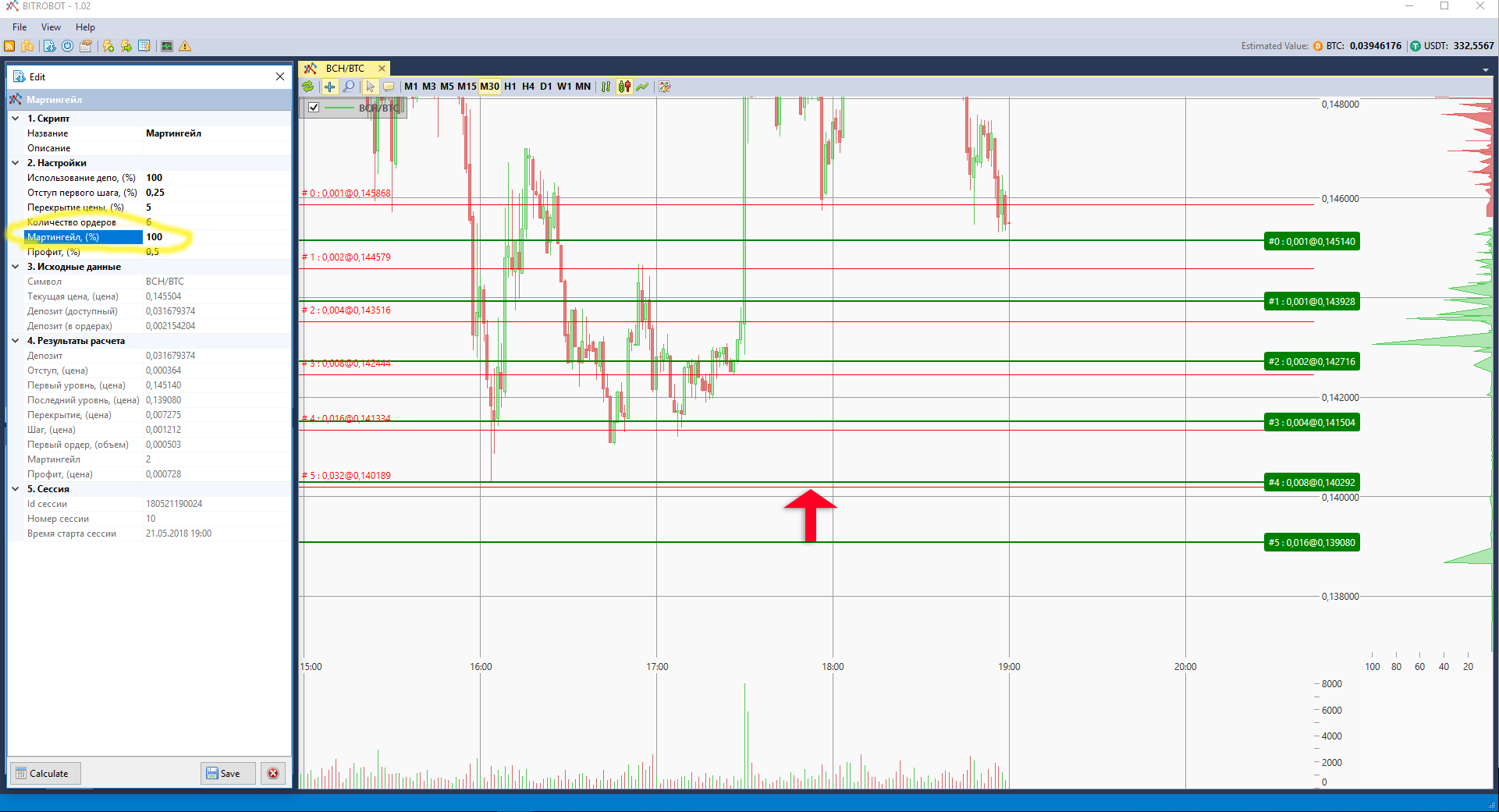1499x812 pixels.
Task: Click the blue power button icon
Action: click(68, 46)
